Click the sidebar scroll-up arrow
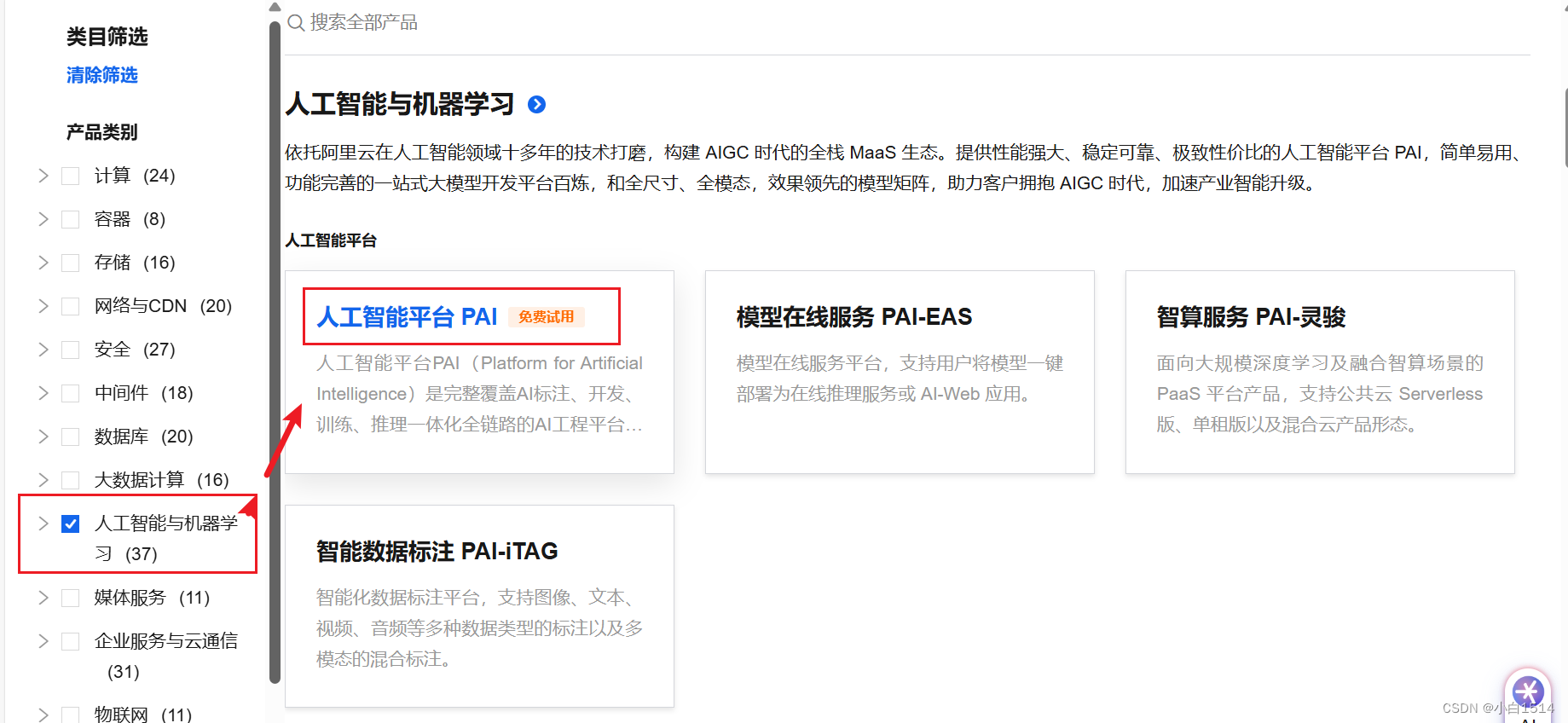The image size is (1568, 723). click(x=275, y=7)
